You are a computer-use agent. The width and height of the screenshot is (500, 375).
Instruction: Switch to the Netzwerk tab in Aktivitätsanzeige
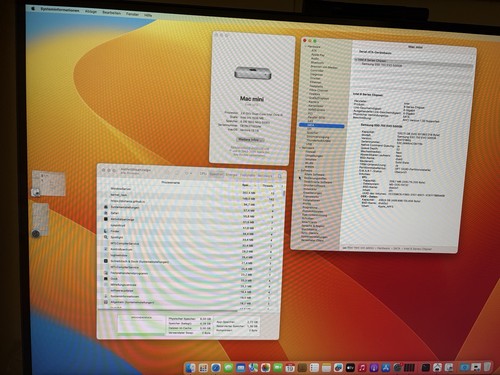265,175
